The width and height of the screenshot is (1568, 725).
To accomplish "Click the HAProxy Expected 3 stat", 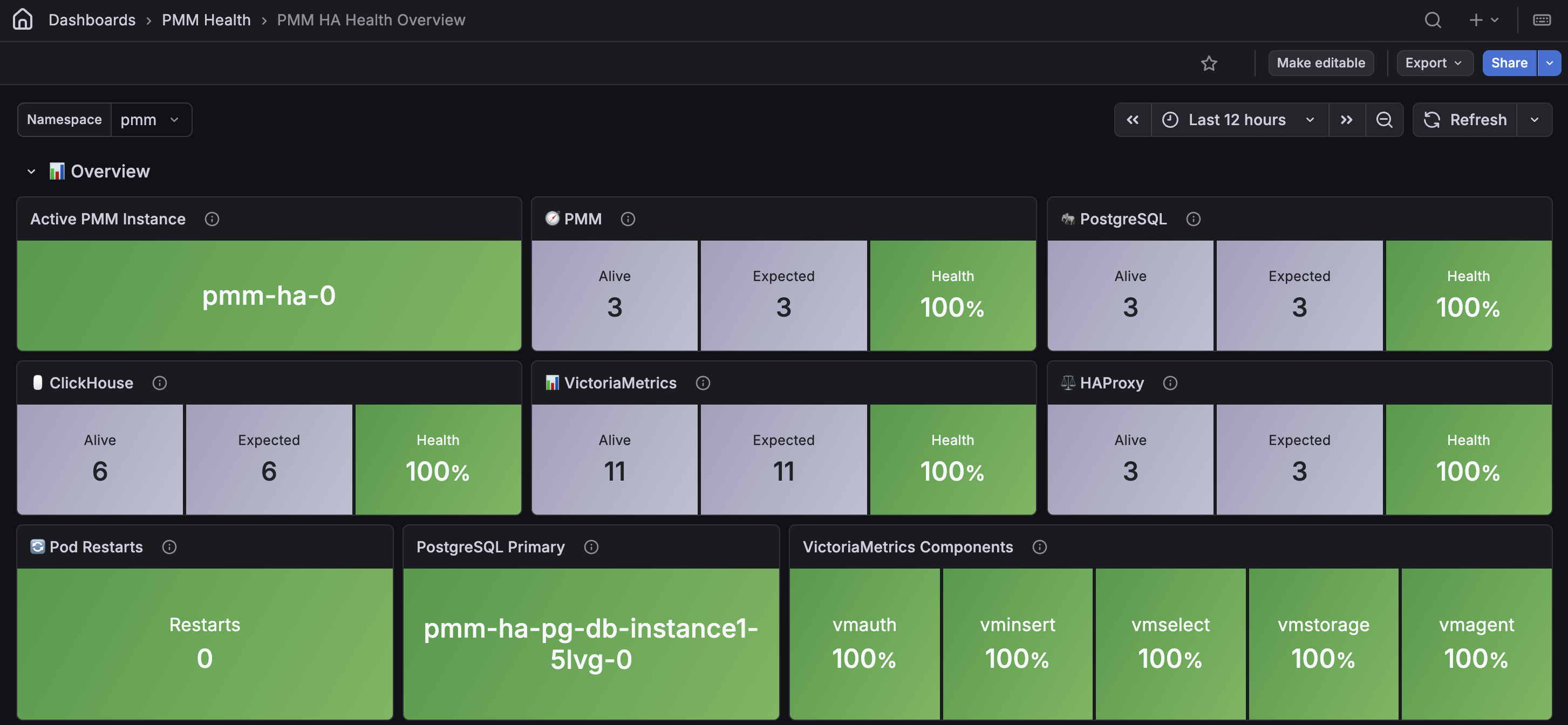I will tap(1300, 460).
